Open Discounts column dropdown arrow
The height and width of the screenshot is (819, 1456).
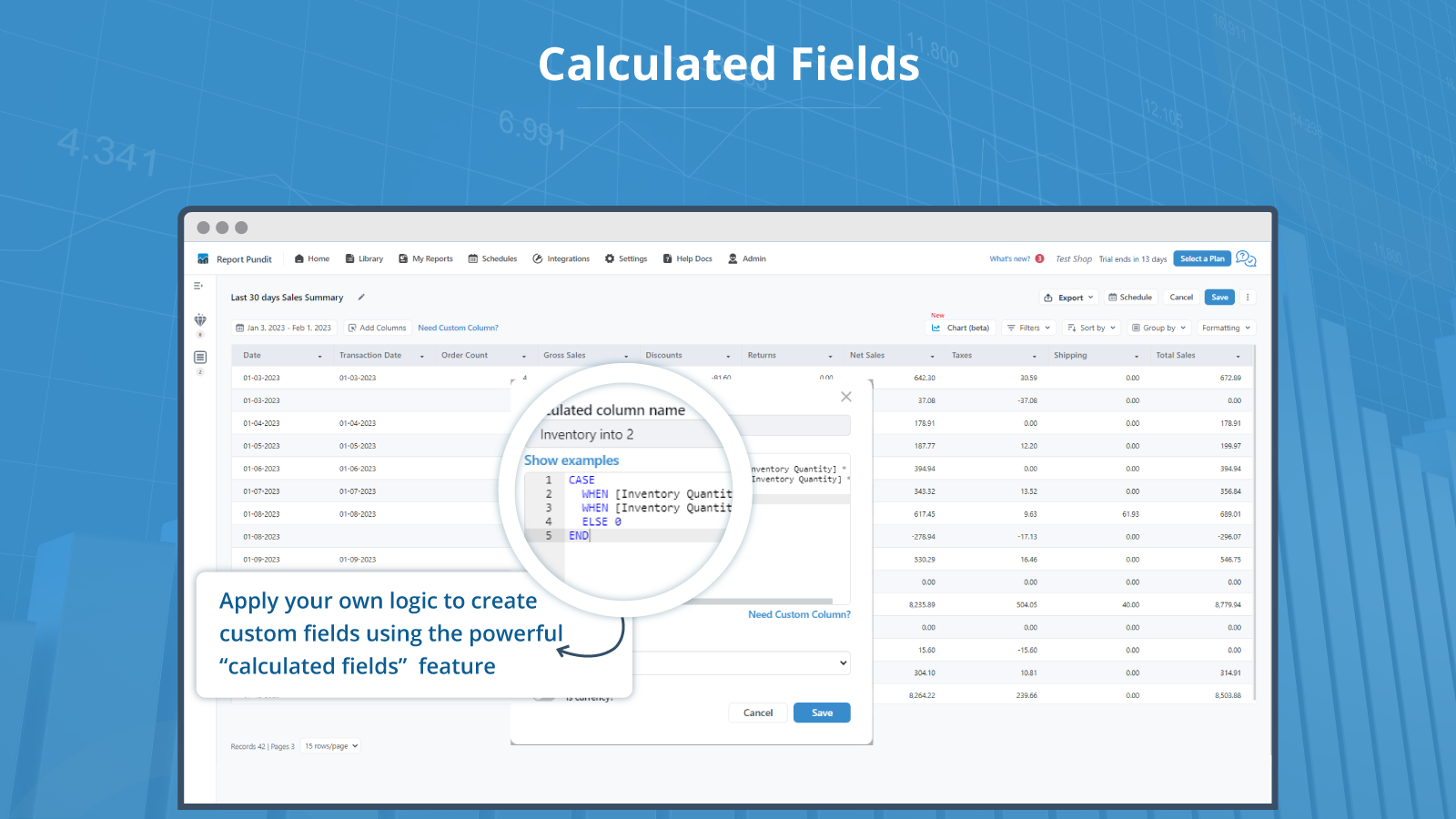[x=728, y=356]
